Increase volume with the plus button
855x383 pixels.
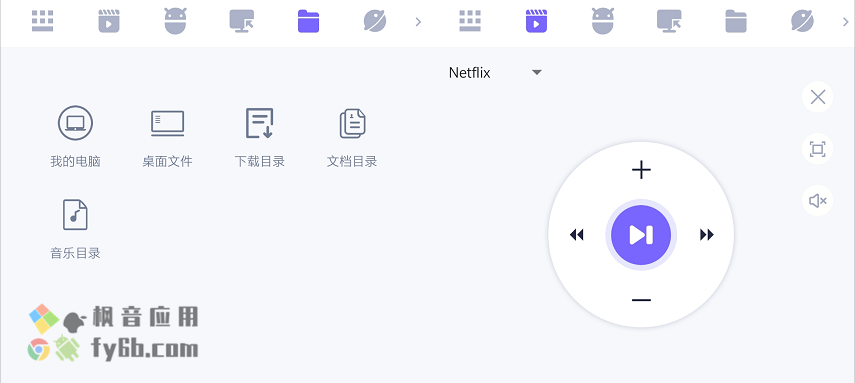(641, 170)
